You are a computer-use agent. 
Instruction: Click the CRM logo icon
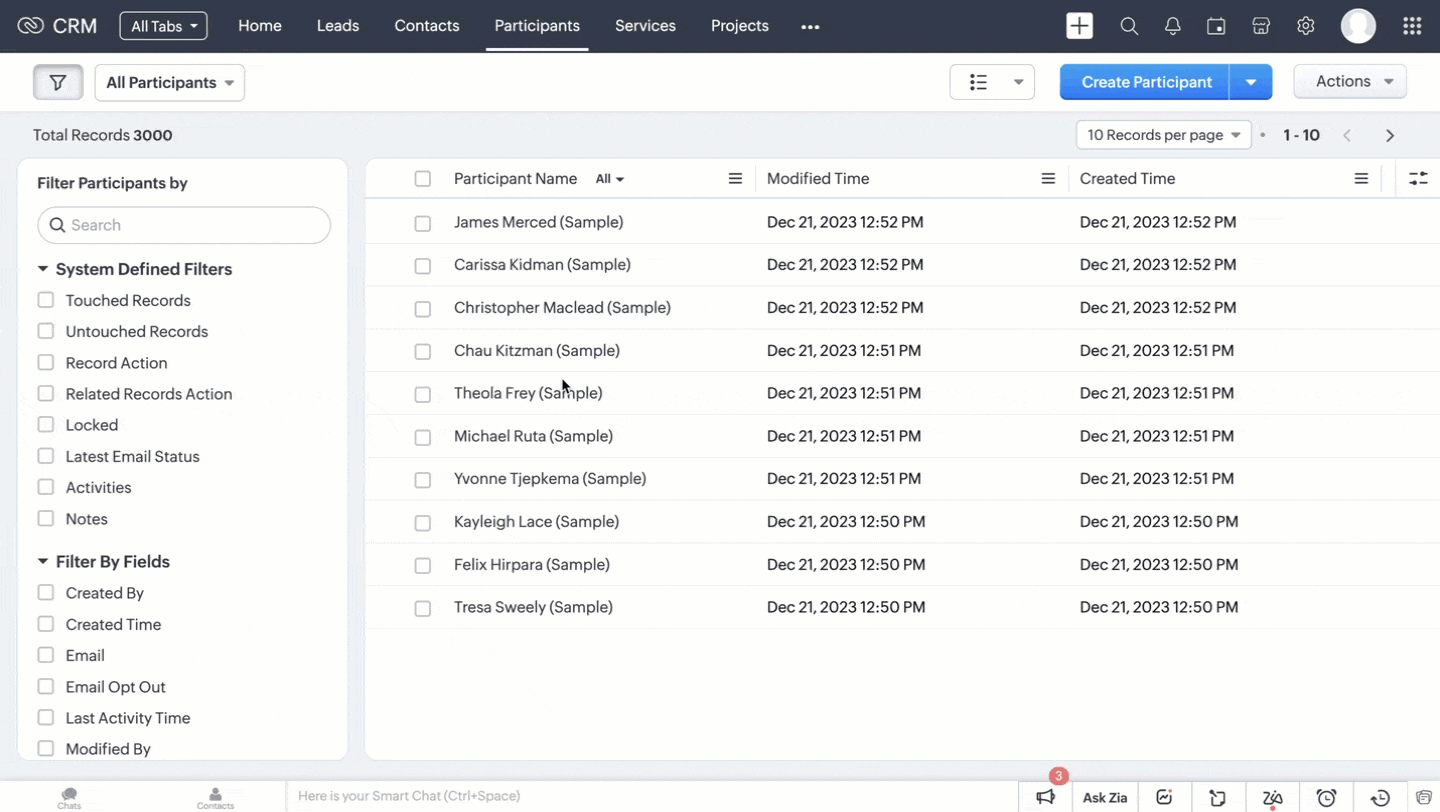(x=30, y=26)
